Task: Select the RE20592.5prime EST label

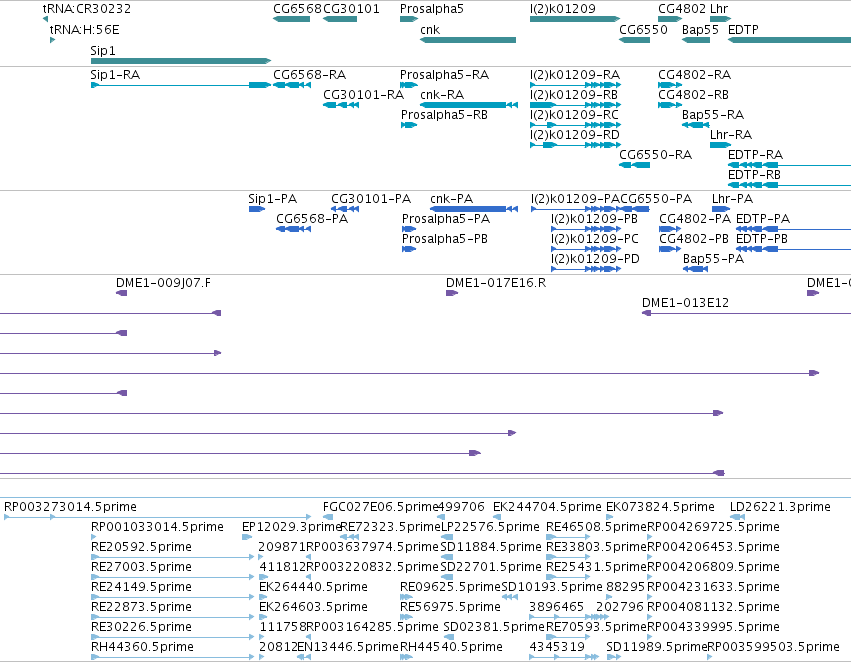Action: 141,548
